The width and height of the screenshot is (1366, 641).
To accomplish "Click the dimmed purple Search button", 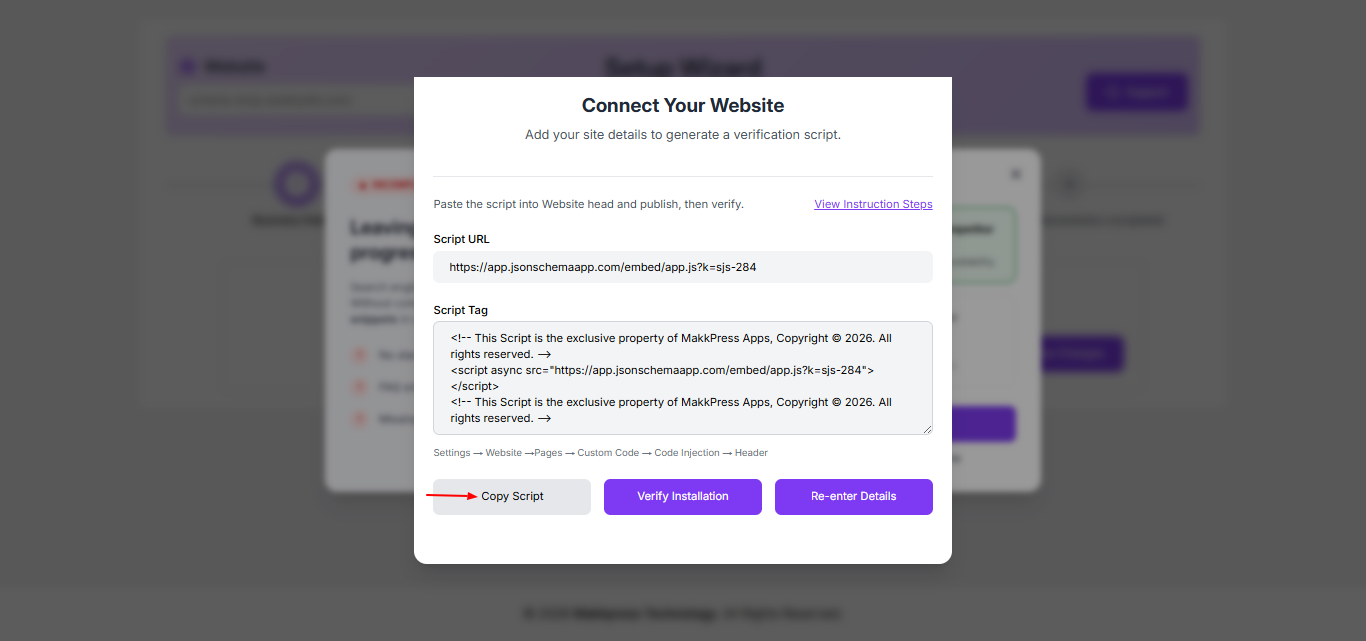I will 1136,93.
